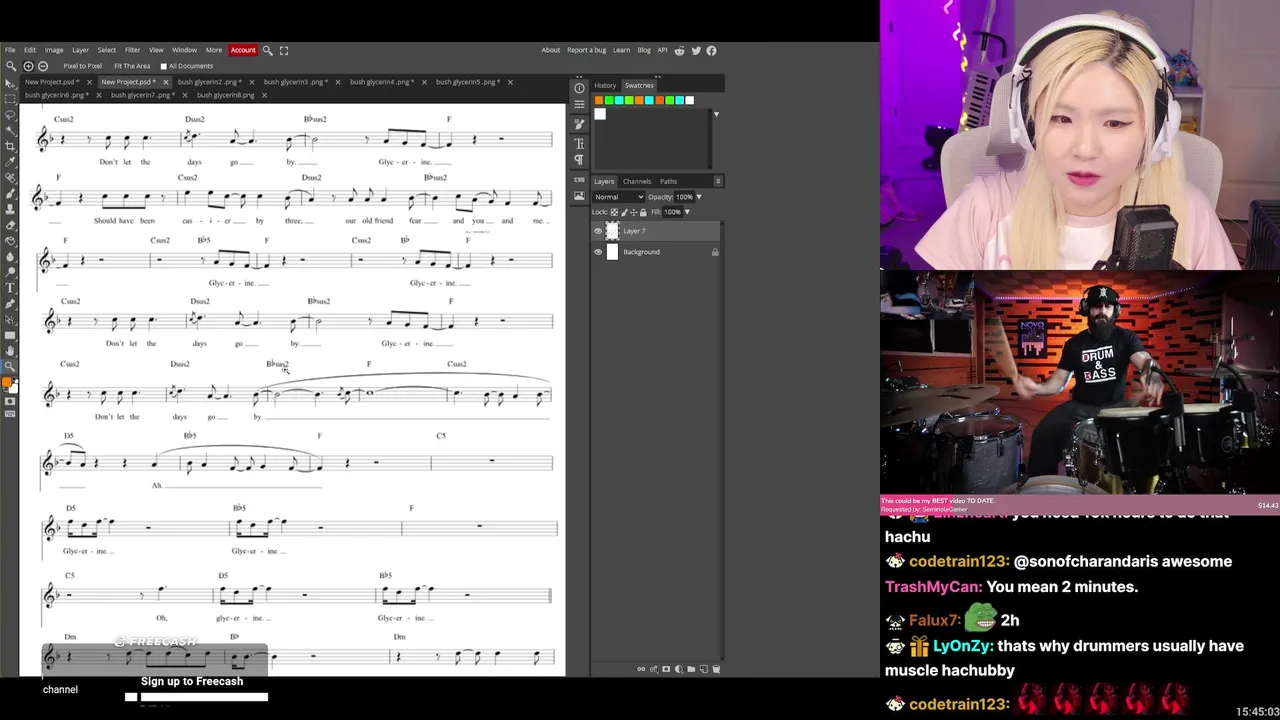
Task: Toggle lock all padlock icon
Action: tap(643, 212)
